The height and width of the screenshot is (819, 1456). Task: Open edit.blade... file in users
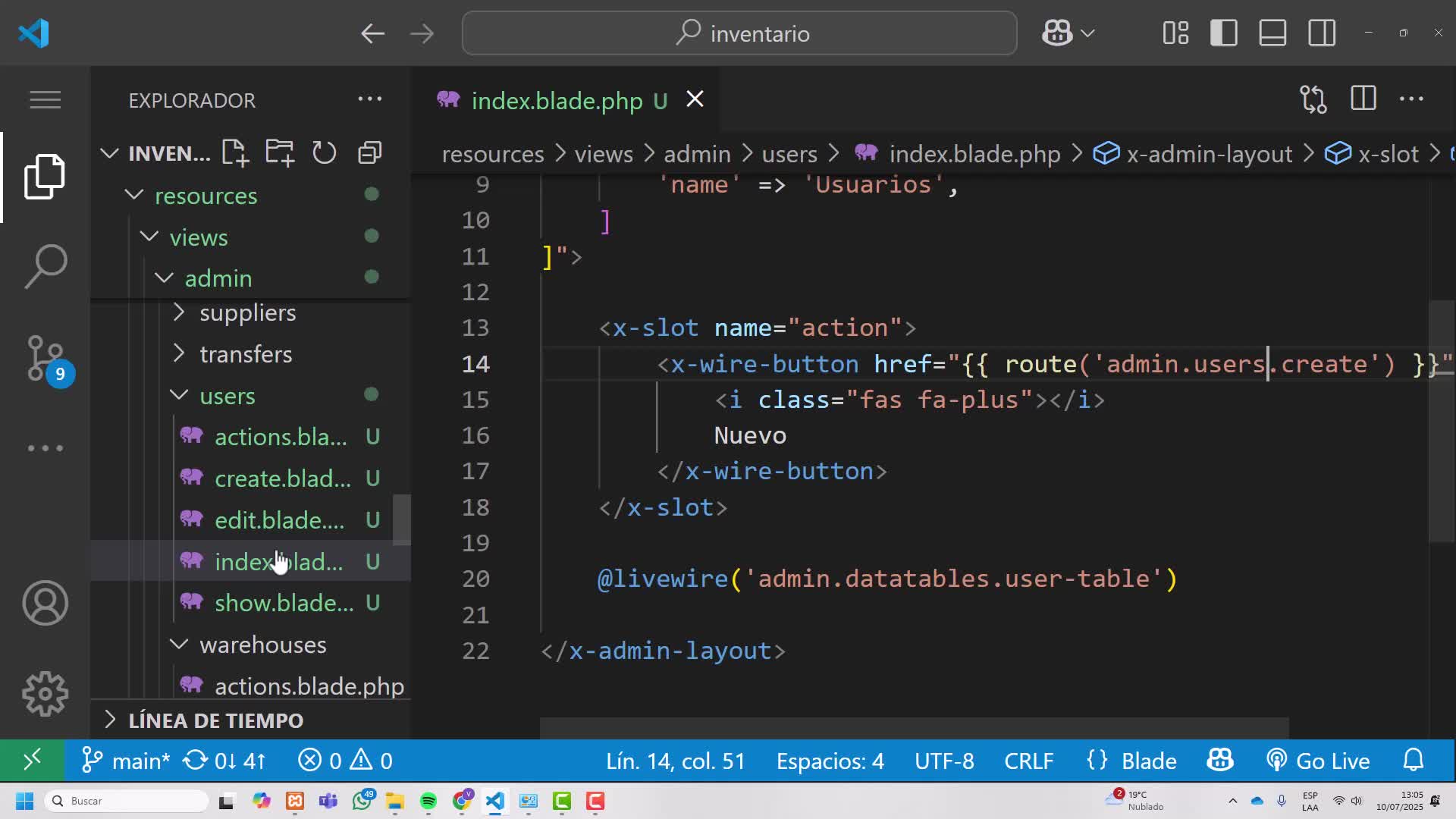coord(279,520)
